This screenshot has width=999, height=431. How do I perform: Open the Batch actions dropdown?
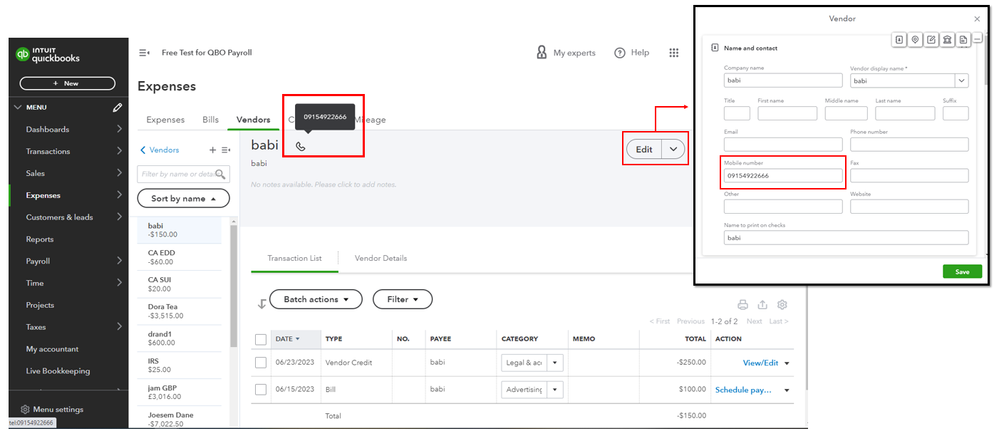[x=316, y=299]
